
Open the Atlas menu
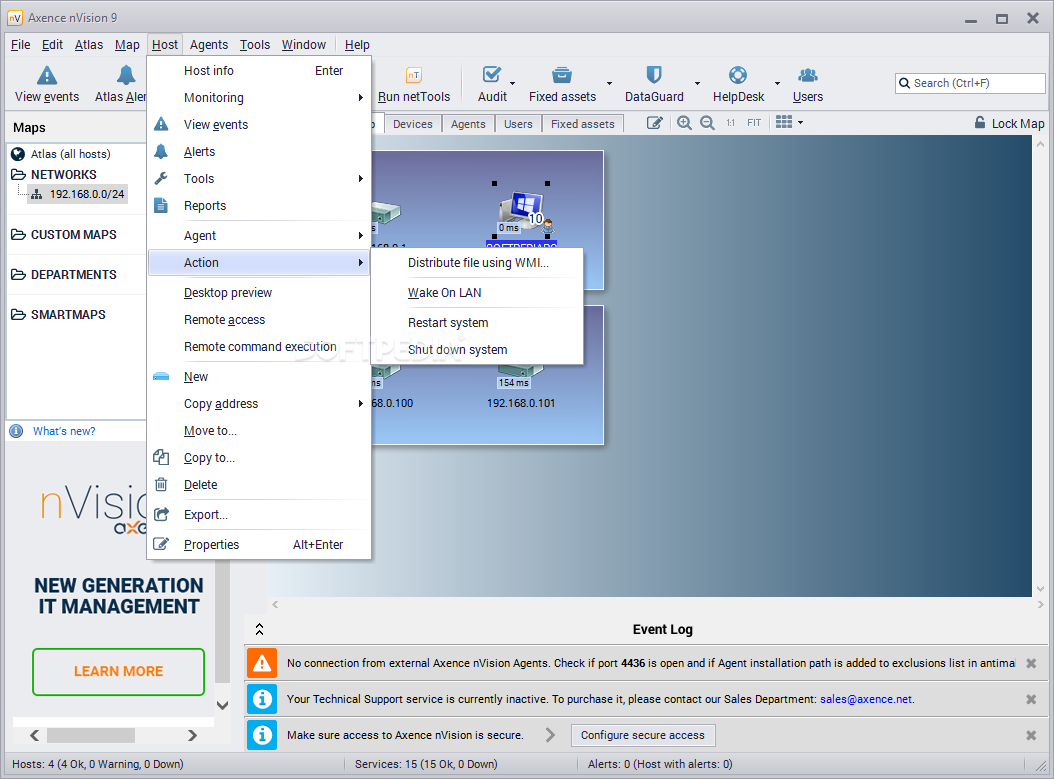(89, 45)
